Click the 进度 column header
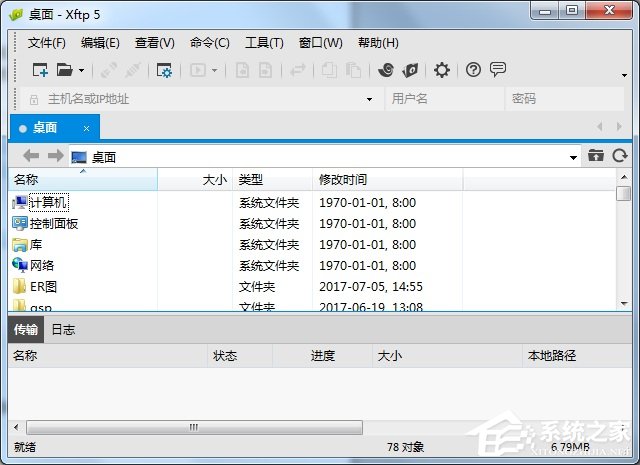 322,356
